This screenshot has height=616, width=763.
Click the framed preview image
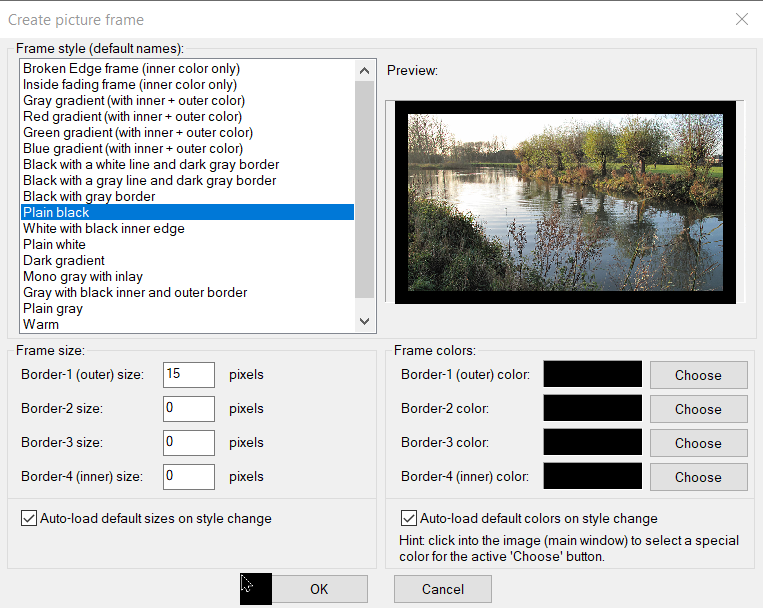coord(565,201)
